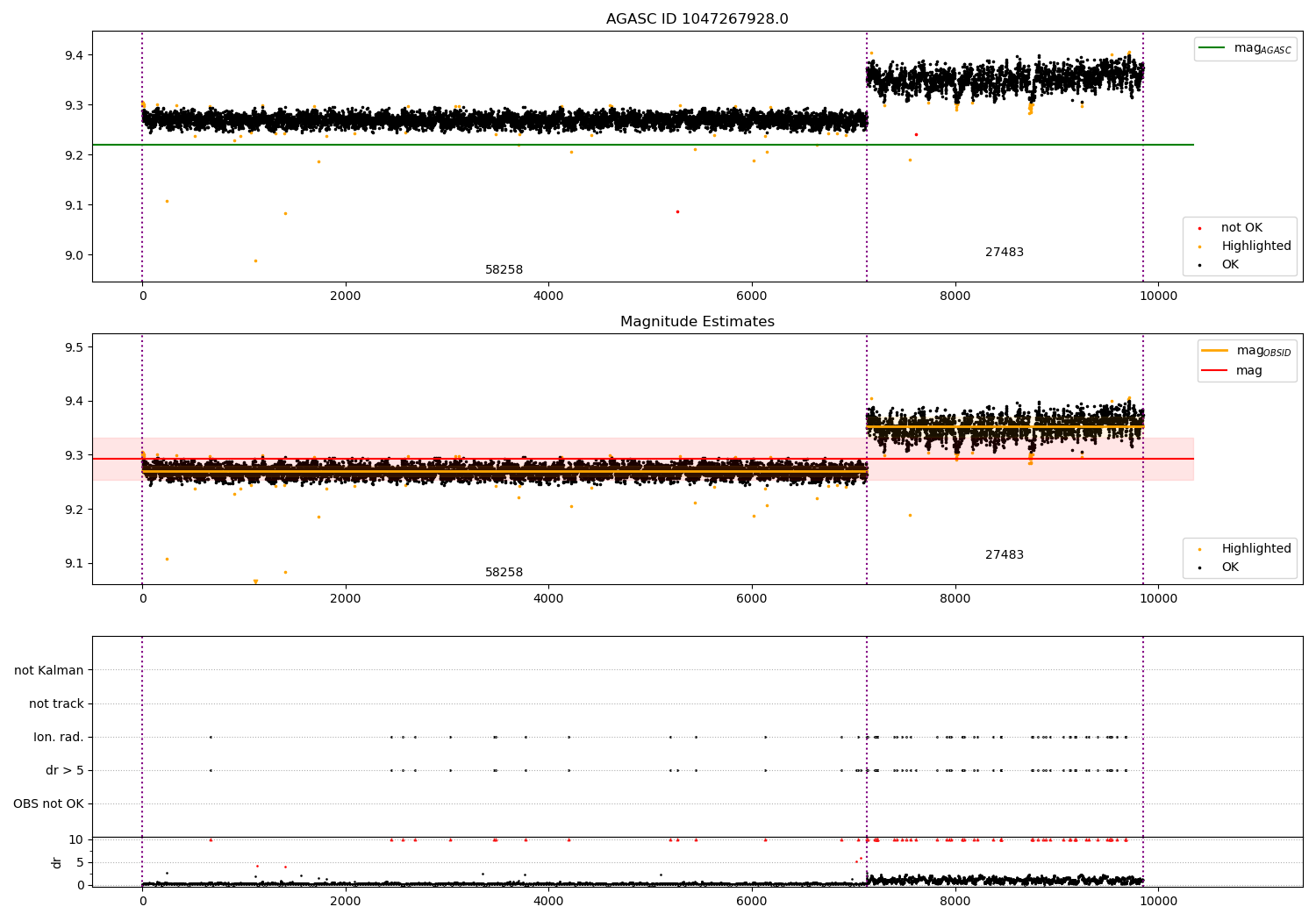Click "27483" in the Magnitude Estimates plot
The height and width of the screenshot is (921, 1316).
(x=1005, y=555)
